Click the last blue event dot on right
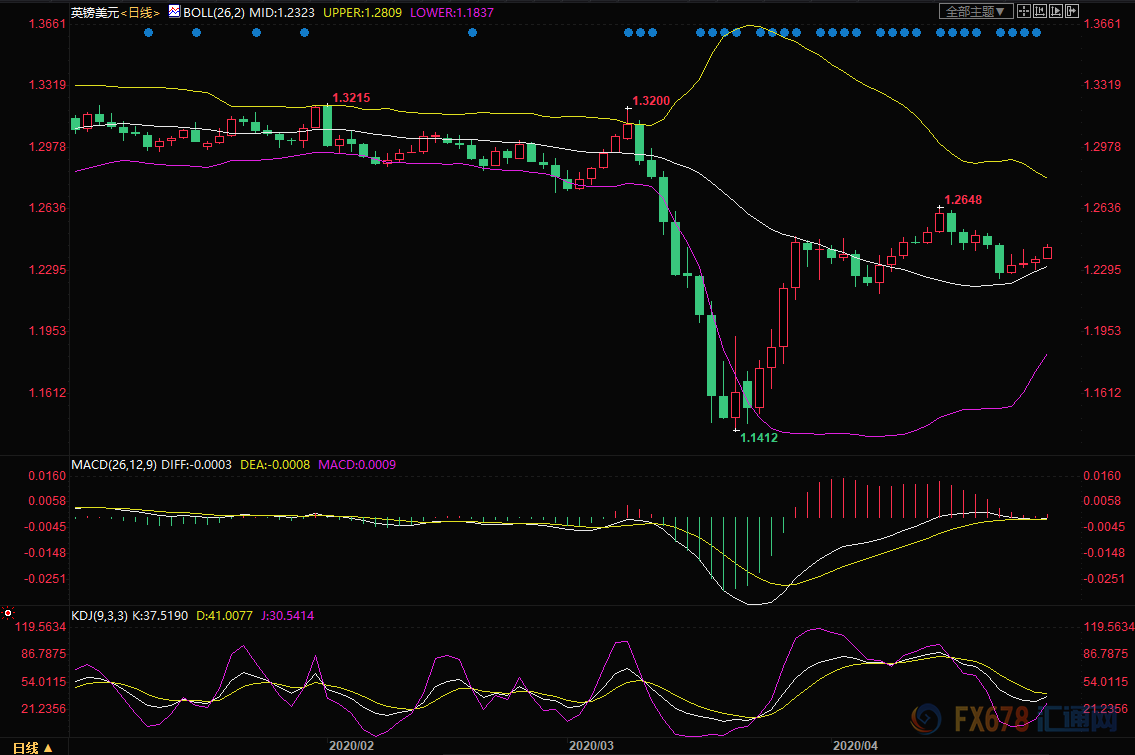The height and width of the screenshot is (755, 1135). [1036, 33]
